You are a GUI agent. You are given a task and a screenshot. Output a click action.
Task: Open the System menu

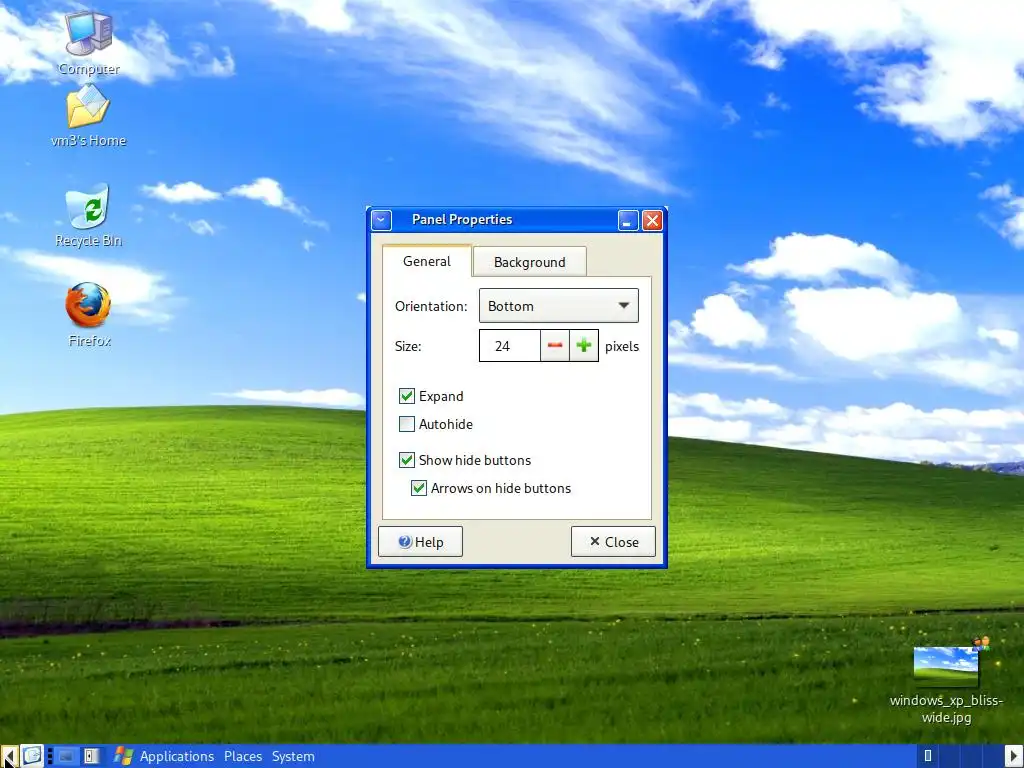point(293,756)
